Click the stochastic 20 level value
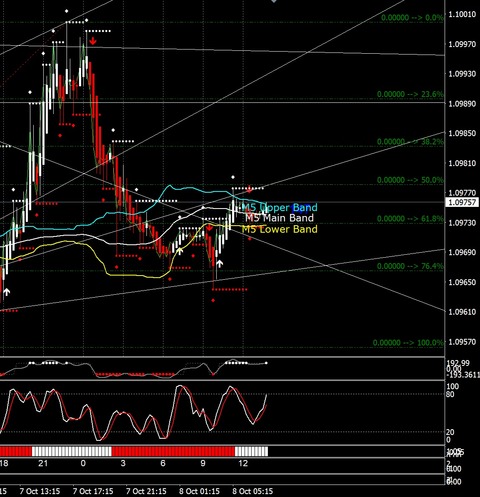The image size is (480, 497). pos(450,432)
